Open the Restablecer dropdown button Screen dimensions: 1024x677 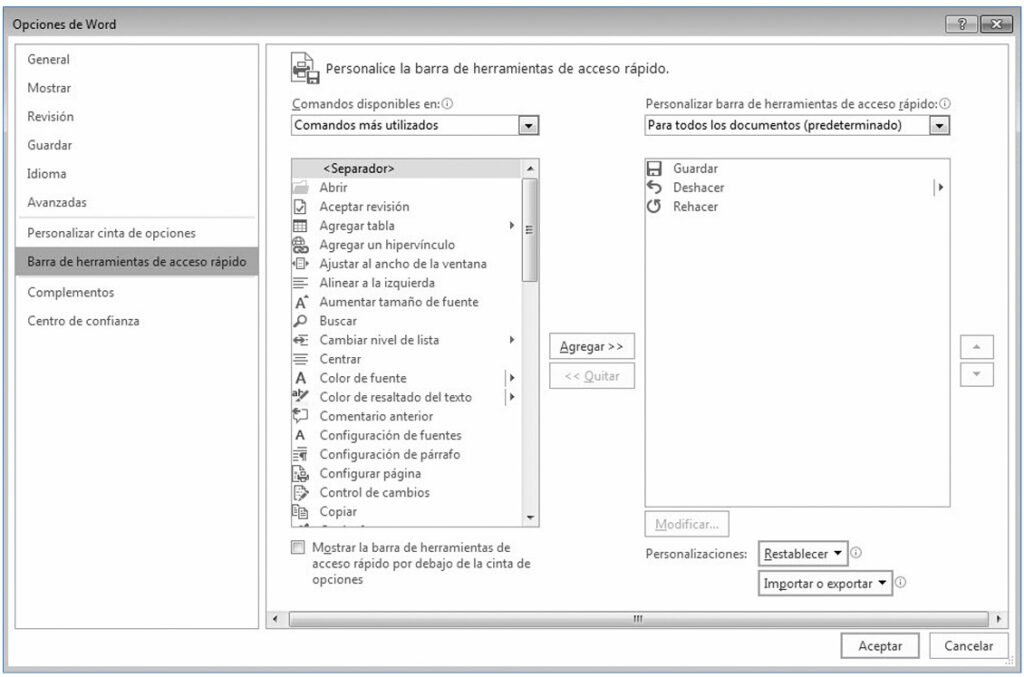[803, 554]
